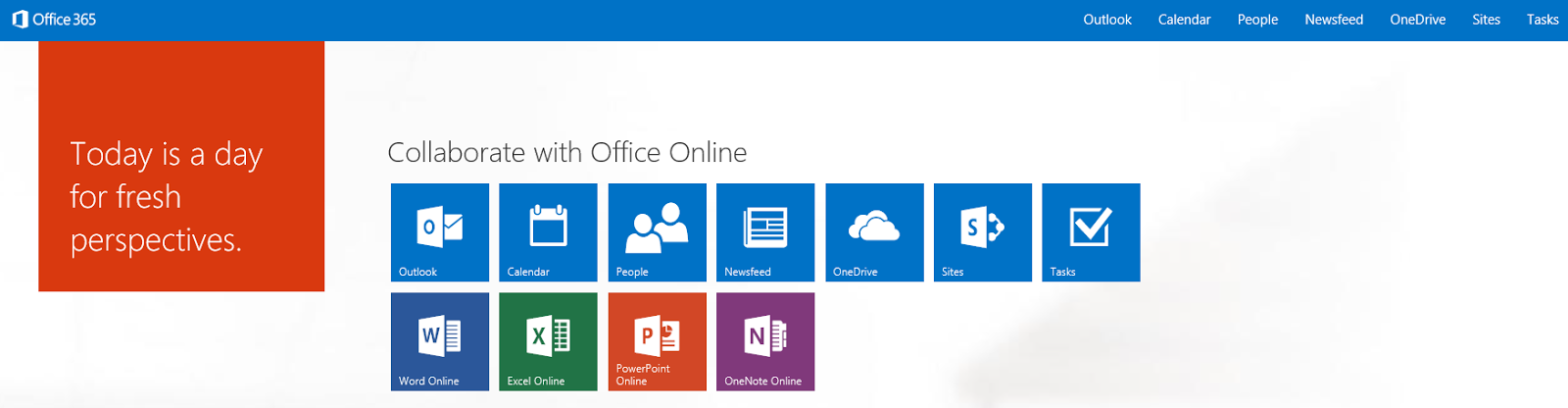Open the Calendar tile
Image resolution: width=1568 pixels, height=408 pixels.
pyautogui.click(x=548, y=232)
